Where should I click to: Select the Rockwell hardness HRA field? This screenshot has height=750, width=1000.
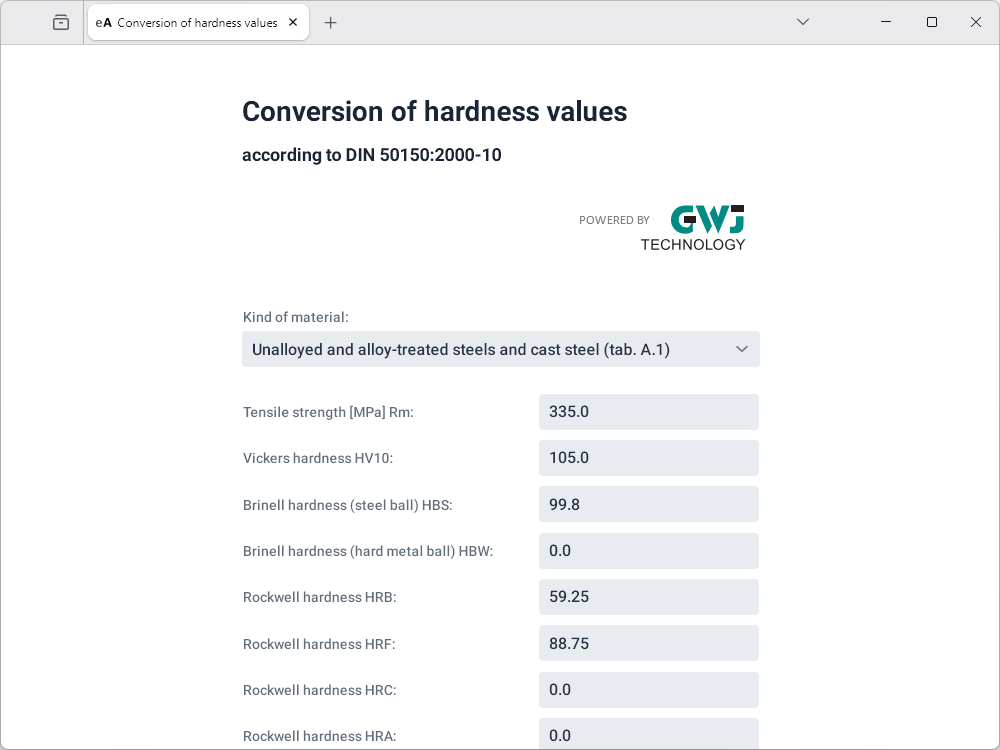tap(648, 734)
